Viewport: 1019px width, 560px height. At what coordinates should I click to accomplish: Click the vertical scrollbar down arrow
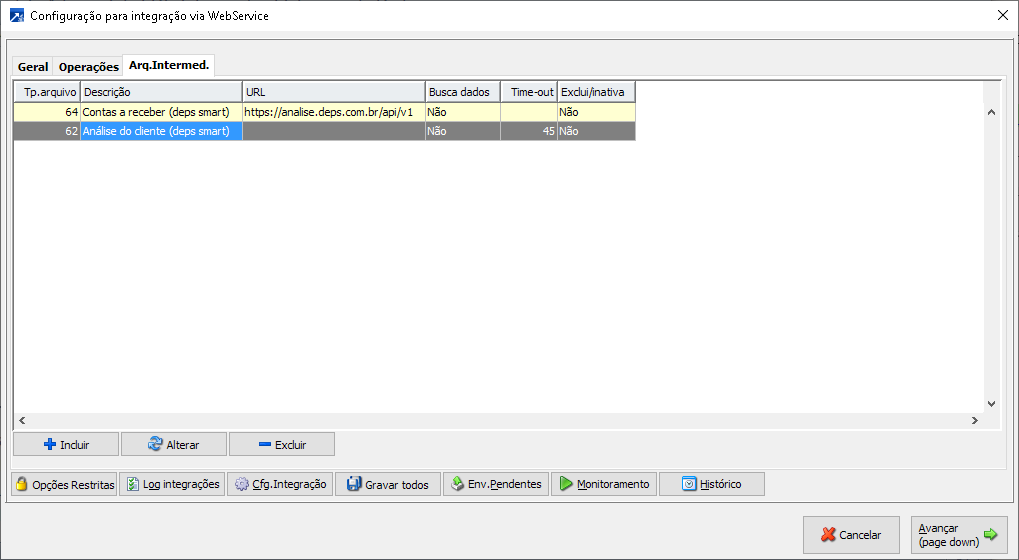(x=991, y=403)
